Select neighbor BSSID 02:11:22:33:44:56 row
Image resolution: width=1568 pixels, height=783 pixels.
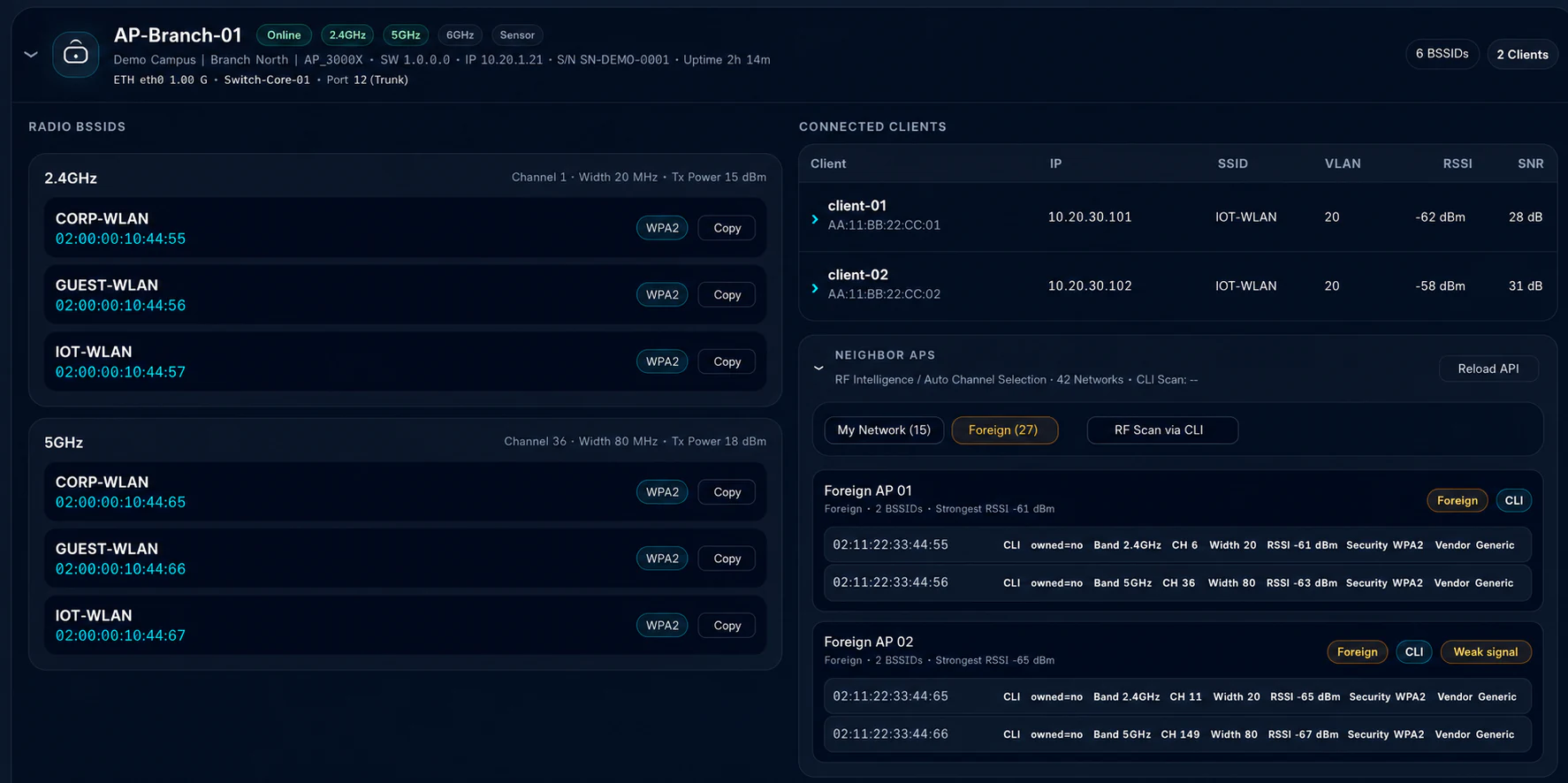(1177, 583)
